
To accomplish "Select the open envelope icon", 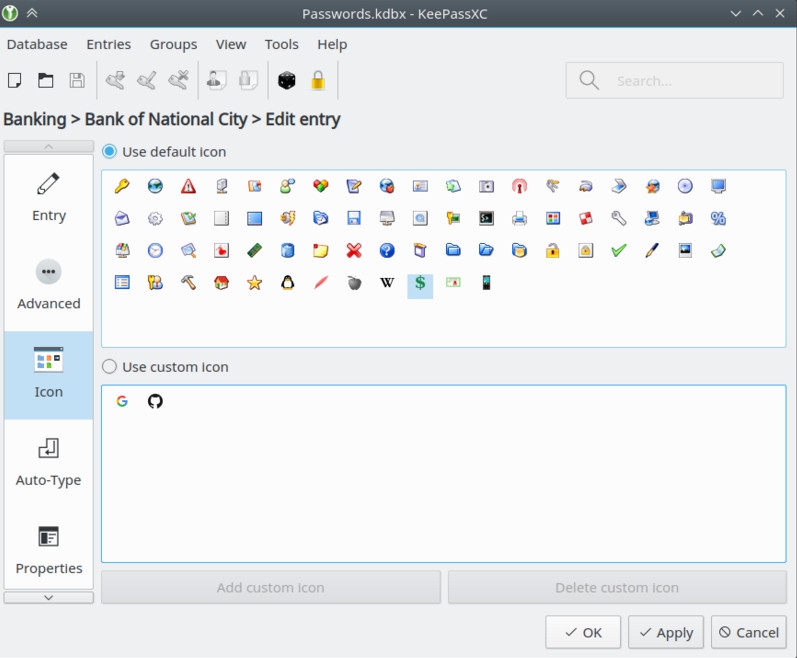I will (122, 218).
